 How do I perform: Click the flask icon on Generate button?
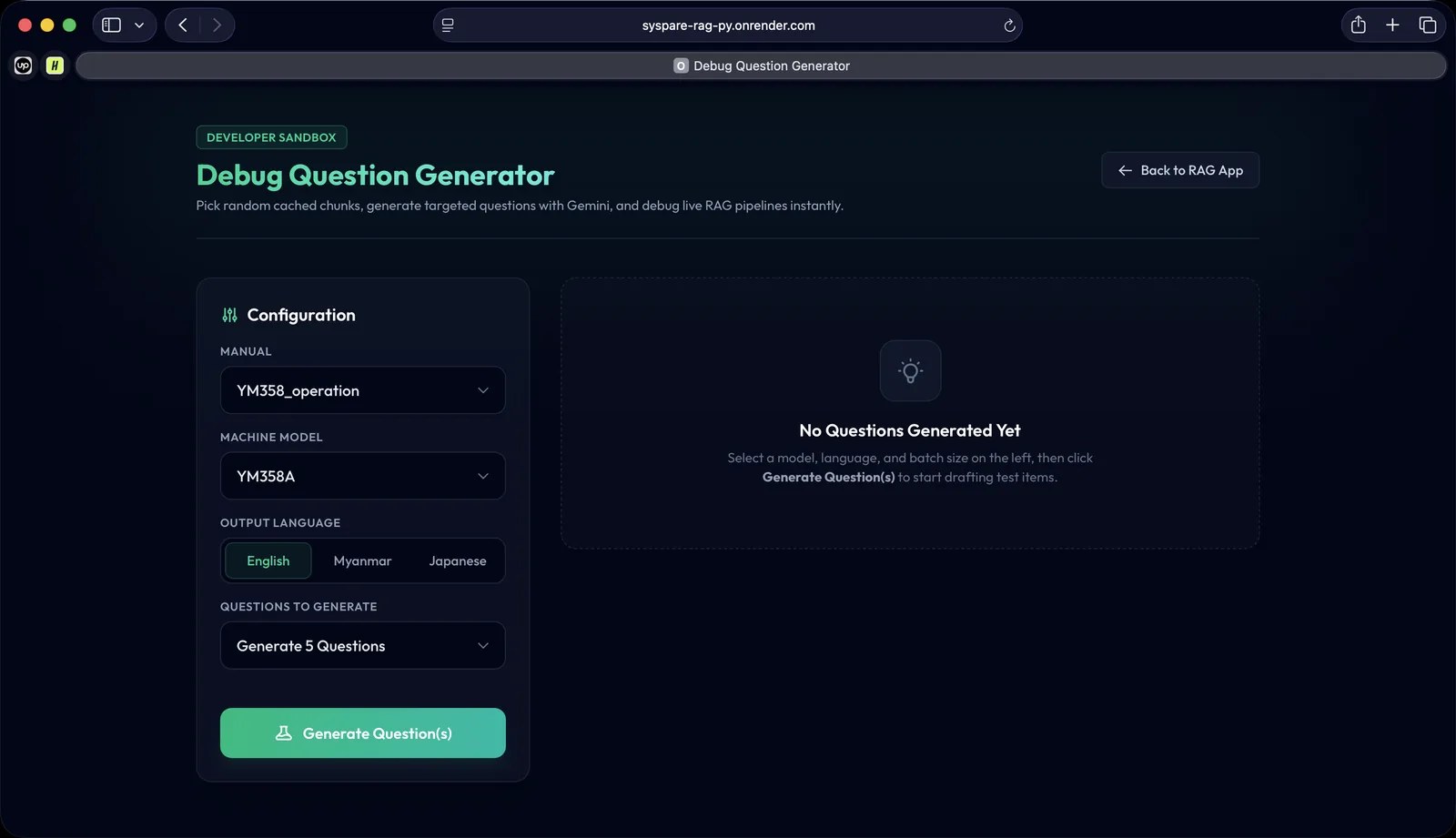point(284,733)
